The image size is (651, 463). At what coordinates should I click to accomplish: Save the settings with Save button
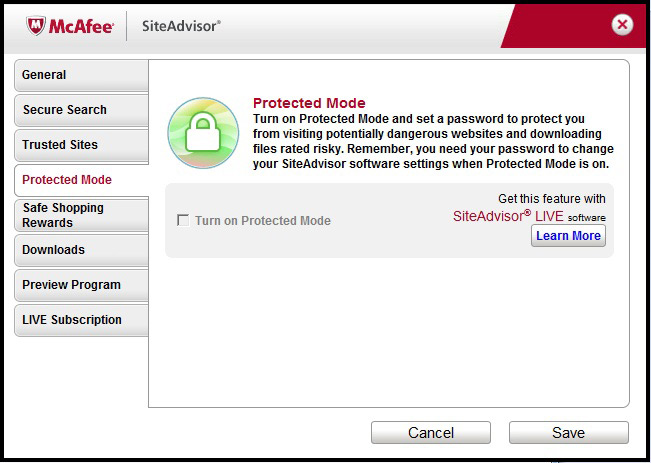tap(569, 433)
